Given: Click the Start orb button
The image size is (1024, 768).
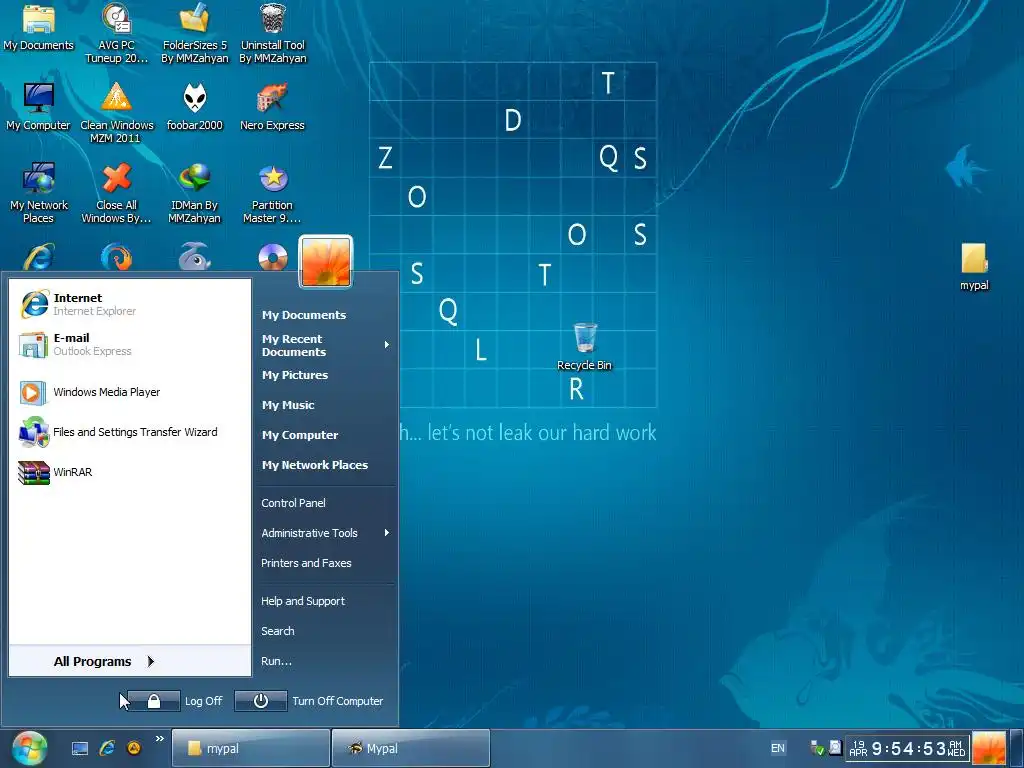Looking at the screenshot, I should coord(29,748).
